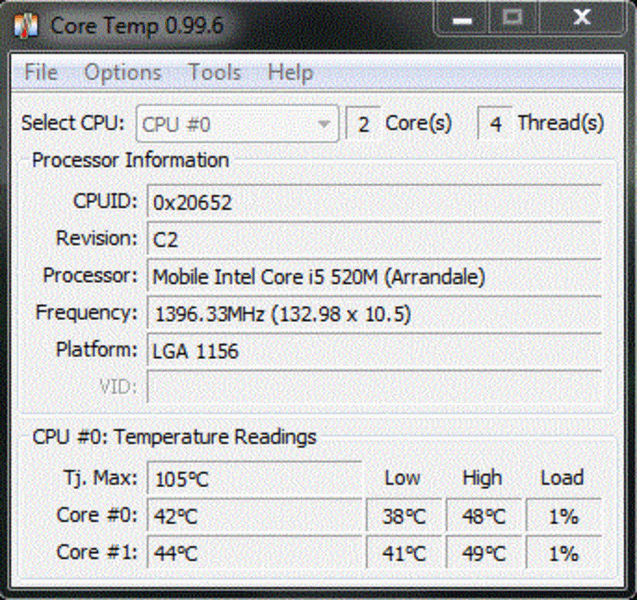Click Core #0 high temperature 48°C

click(483, 516)
